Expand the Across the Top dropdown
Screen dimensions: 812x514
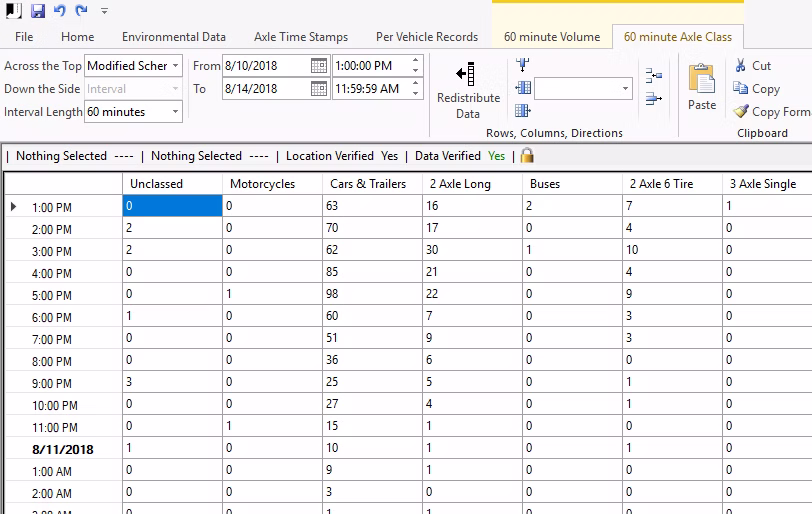pos(176,66)
